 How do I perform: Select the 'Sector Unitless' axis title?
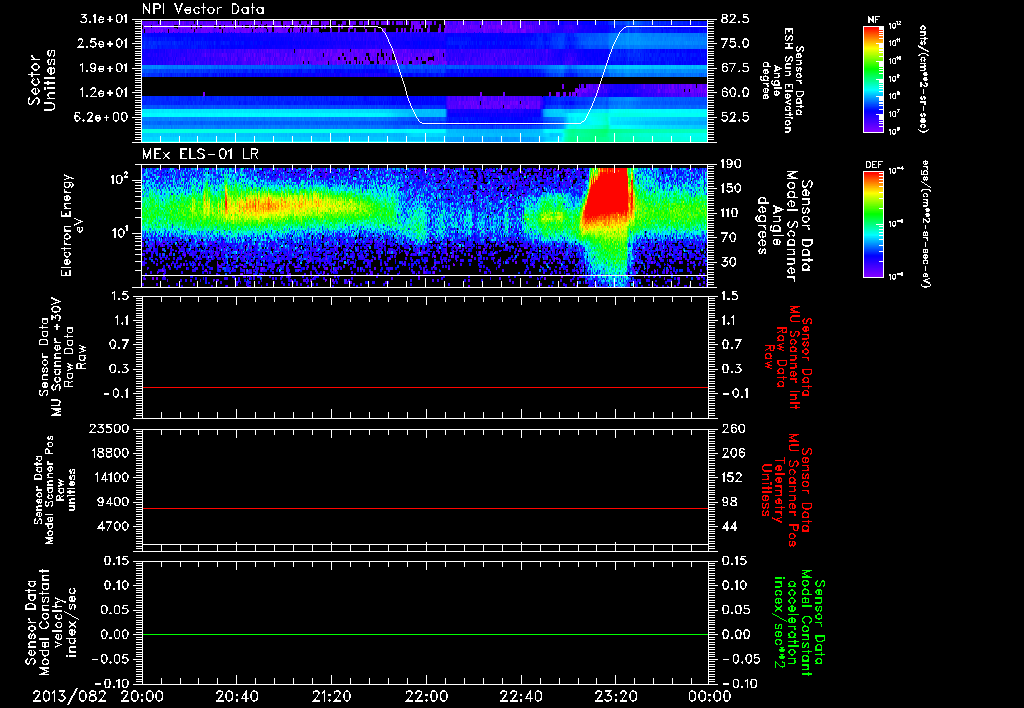click(x=42, y=80)
